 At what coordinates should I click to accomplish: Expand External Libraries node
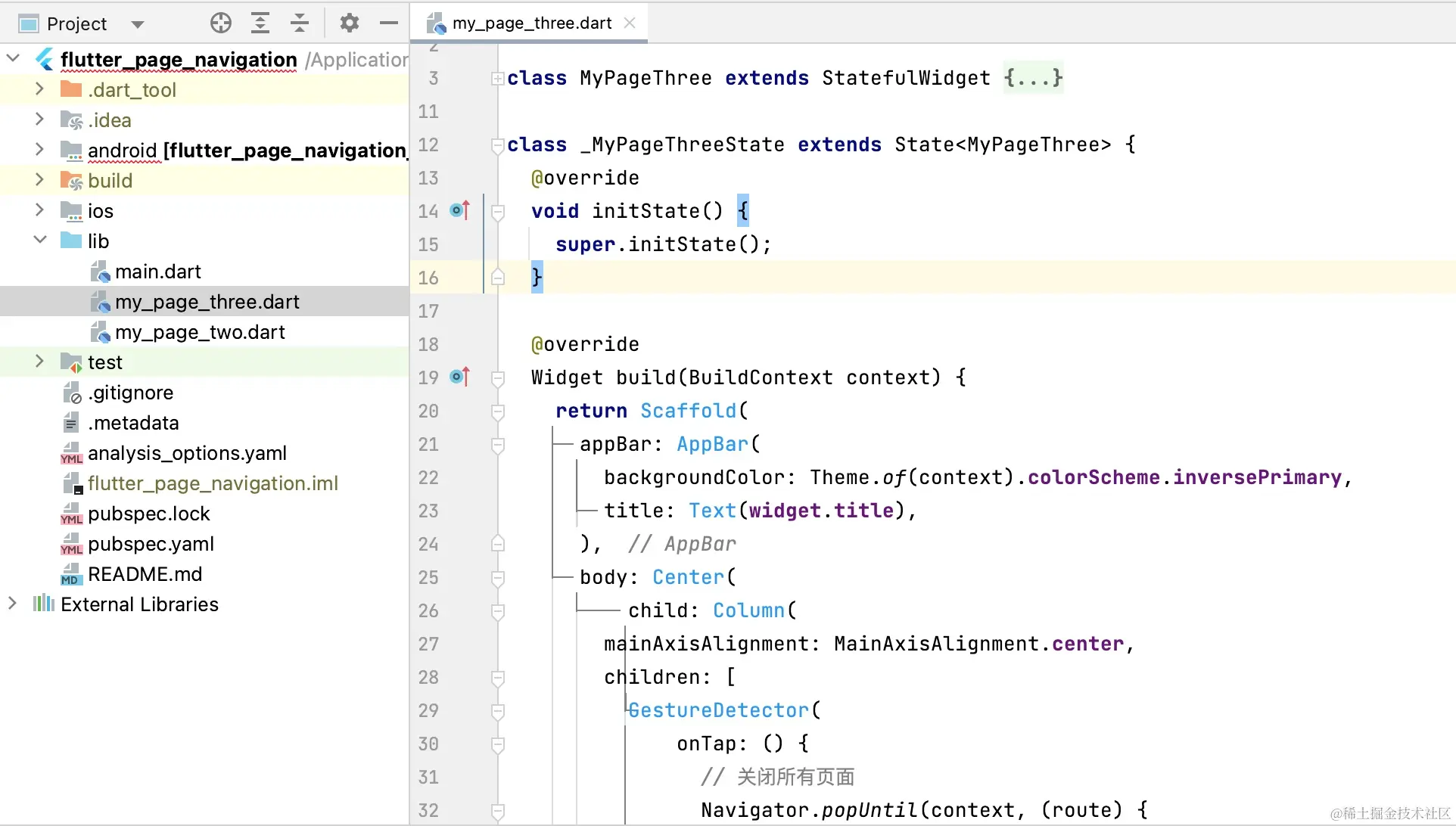coord(12,604)
